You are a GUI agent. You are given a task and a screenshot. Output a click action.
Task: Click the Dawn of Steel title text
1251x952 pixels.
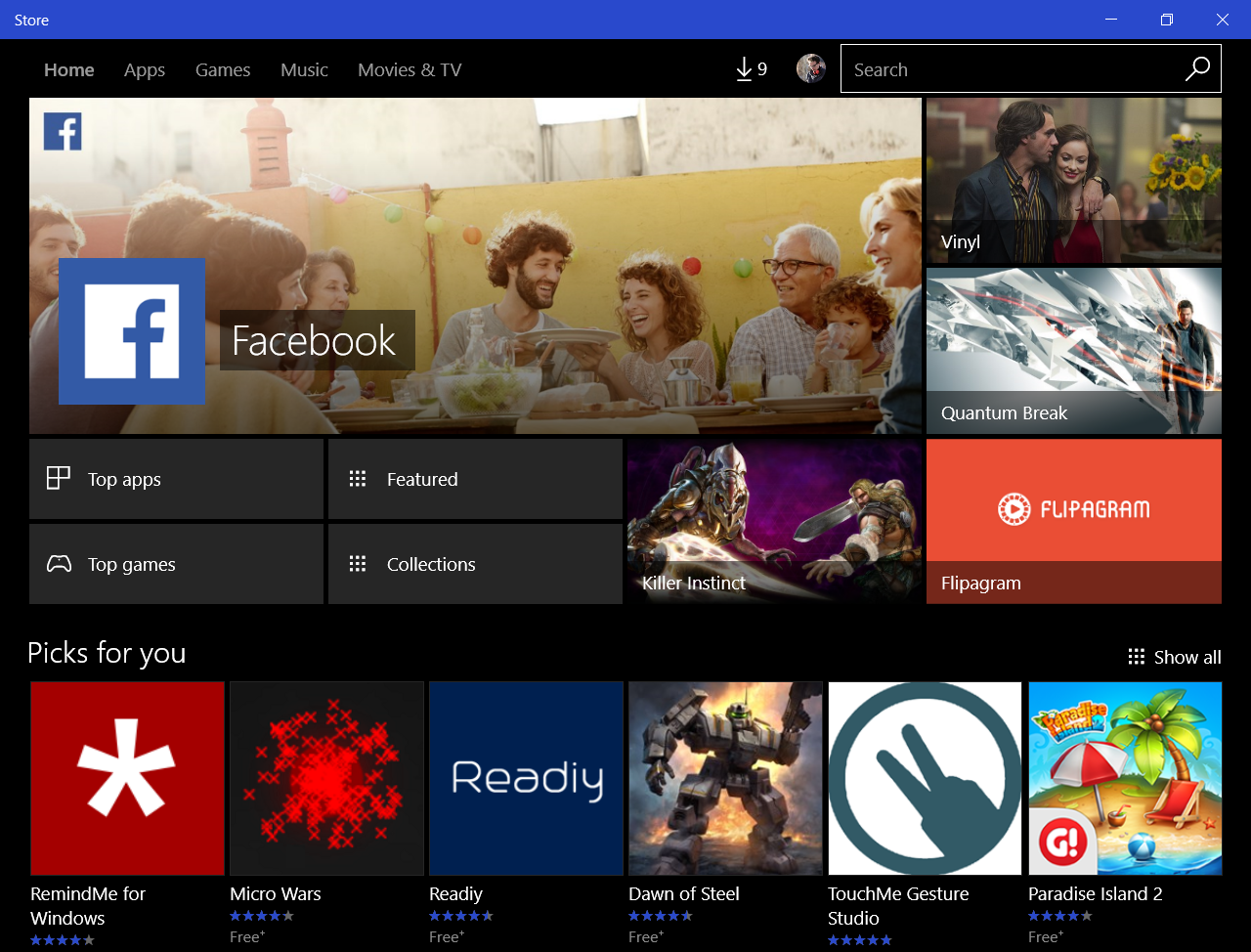684,893
